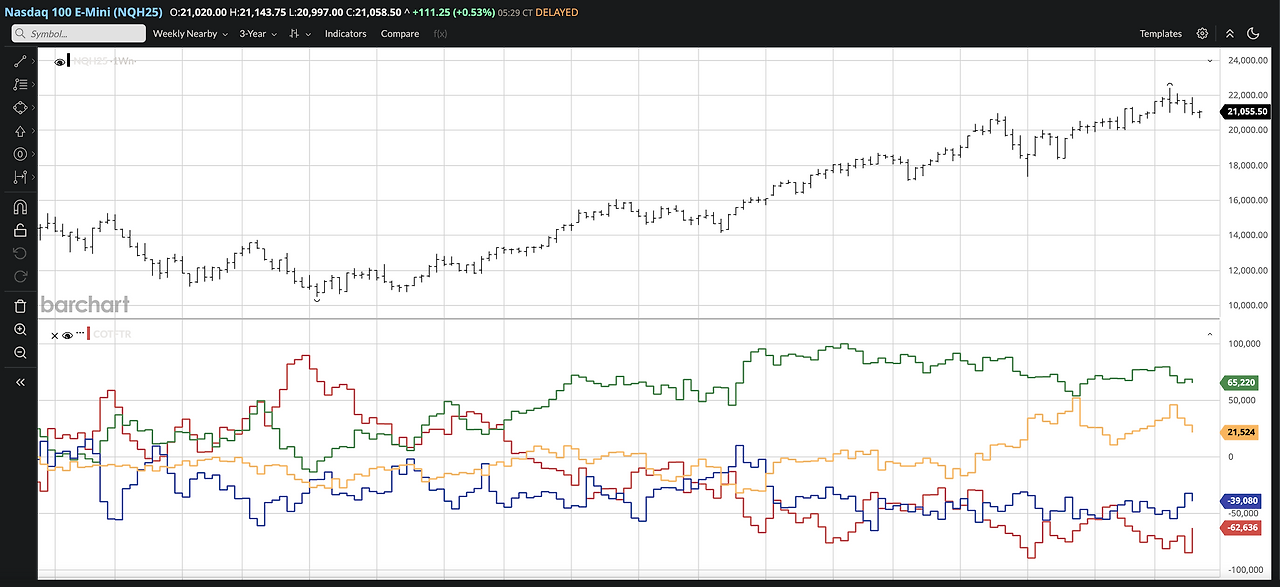Click the green 65,220 value label
Image resolution: width=1280 pixels, height=587 pixels.
(1240, 383)
